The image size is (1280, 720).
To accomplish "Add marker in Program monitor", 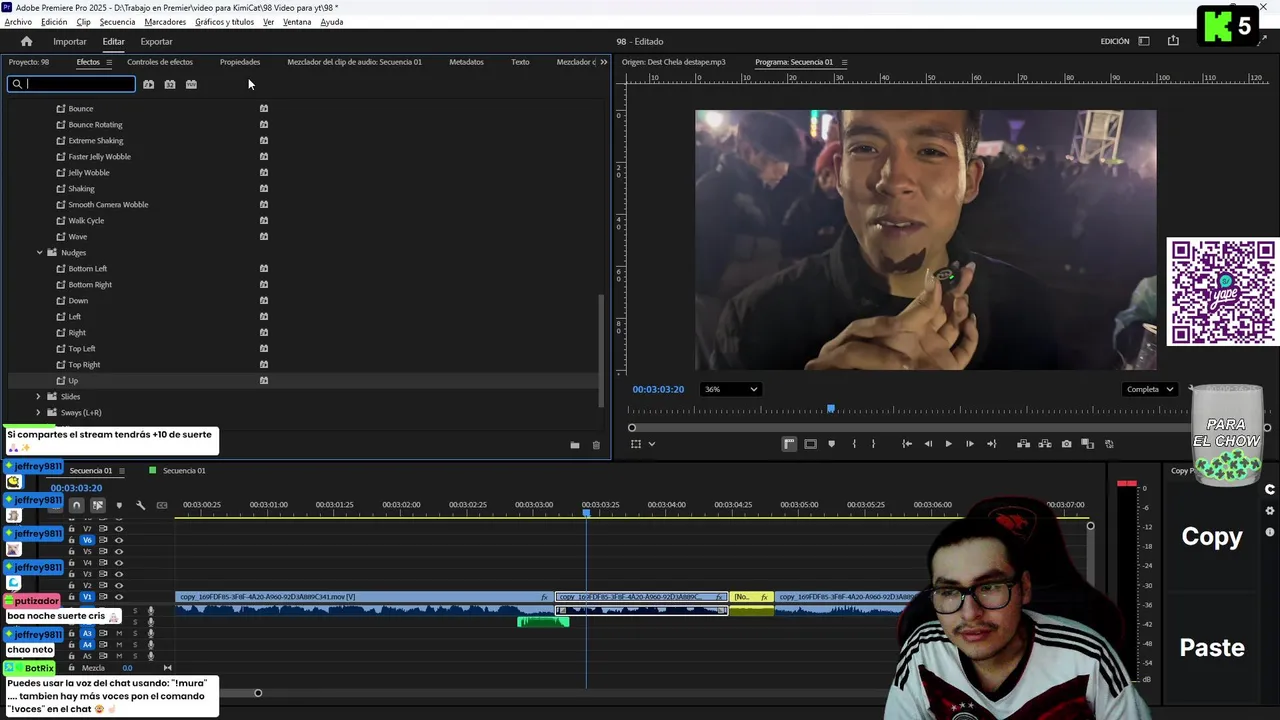I will pos(831,444).
